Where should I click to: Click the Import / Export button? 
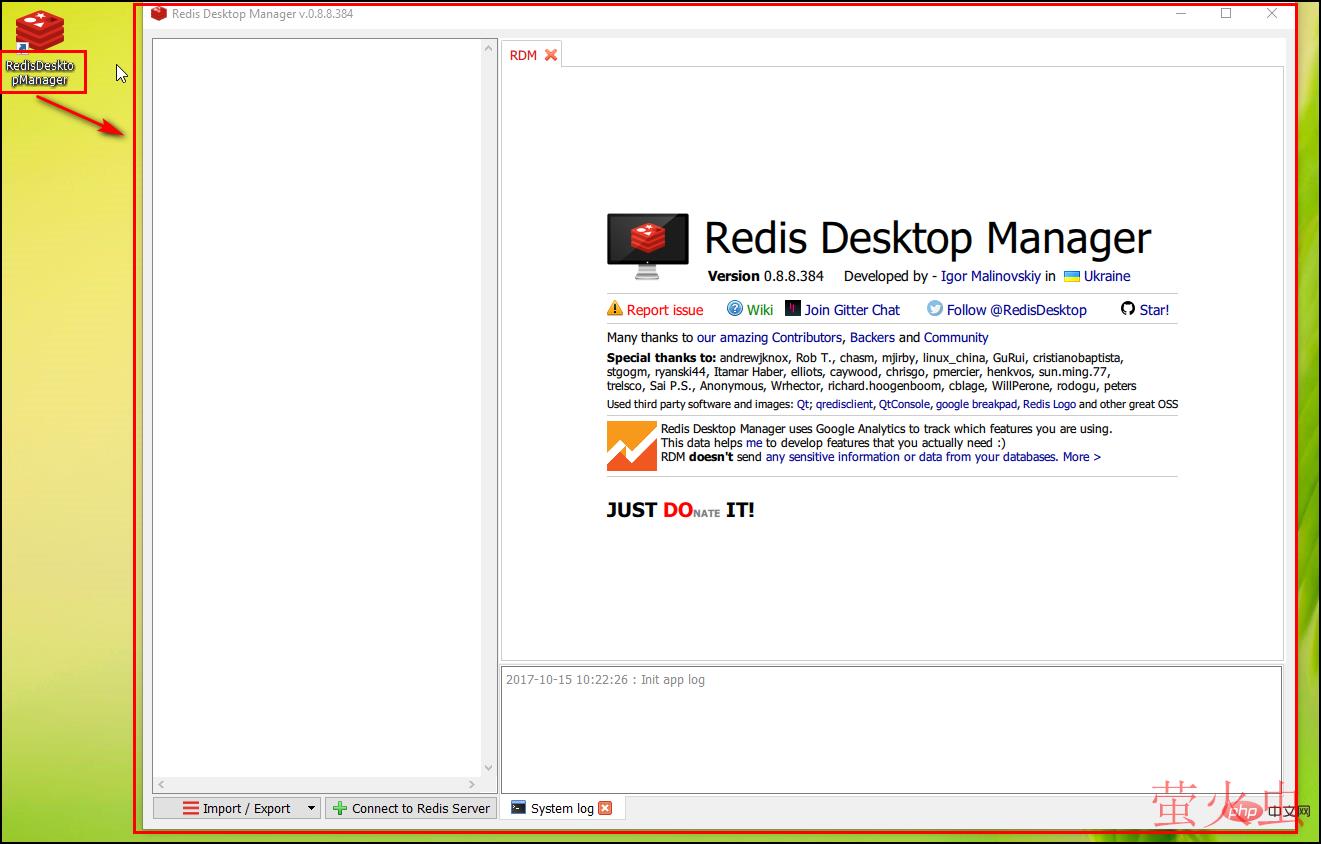(x=236, y=808)
